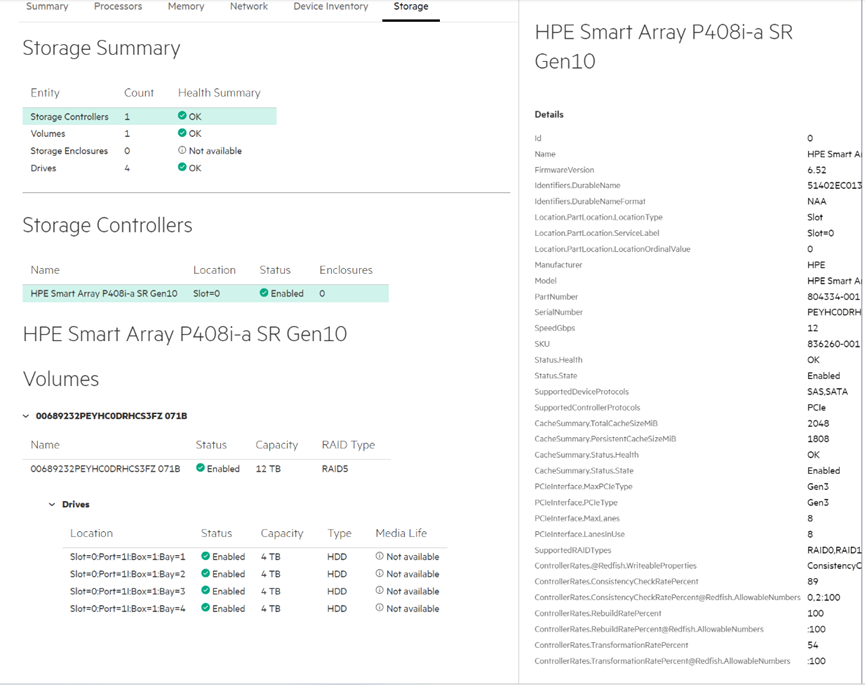Click the PCIeInterface.MaxPCIeType value Gen3
Image resolution: width=865 pixels, height=685 pixels.
click(818, 486)
